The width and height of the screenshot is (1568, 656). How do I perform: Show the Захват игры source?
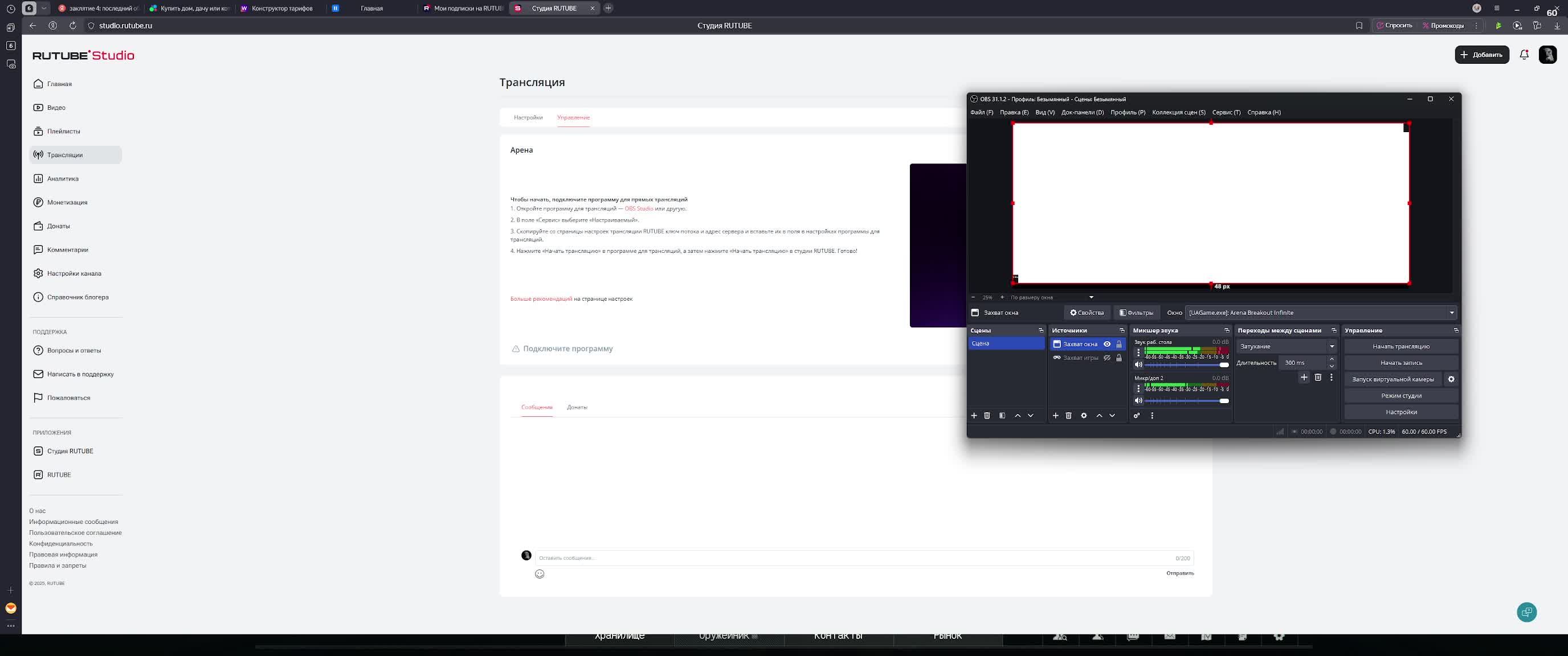(1107, 358)
